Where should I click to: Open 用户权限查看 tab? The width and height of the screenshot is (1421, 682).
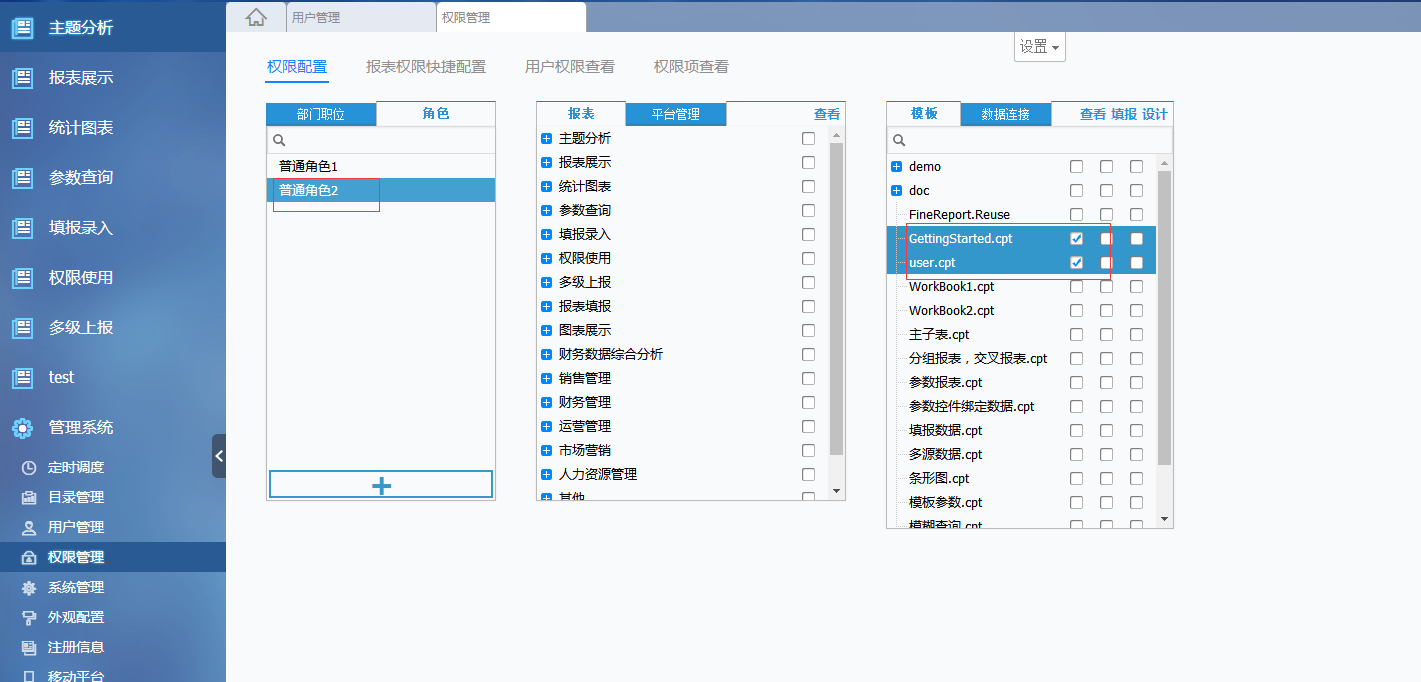point(570,67)
